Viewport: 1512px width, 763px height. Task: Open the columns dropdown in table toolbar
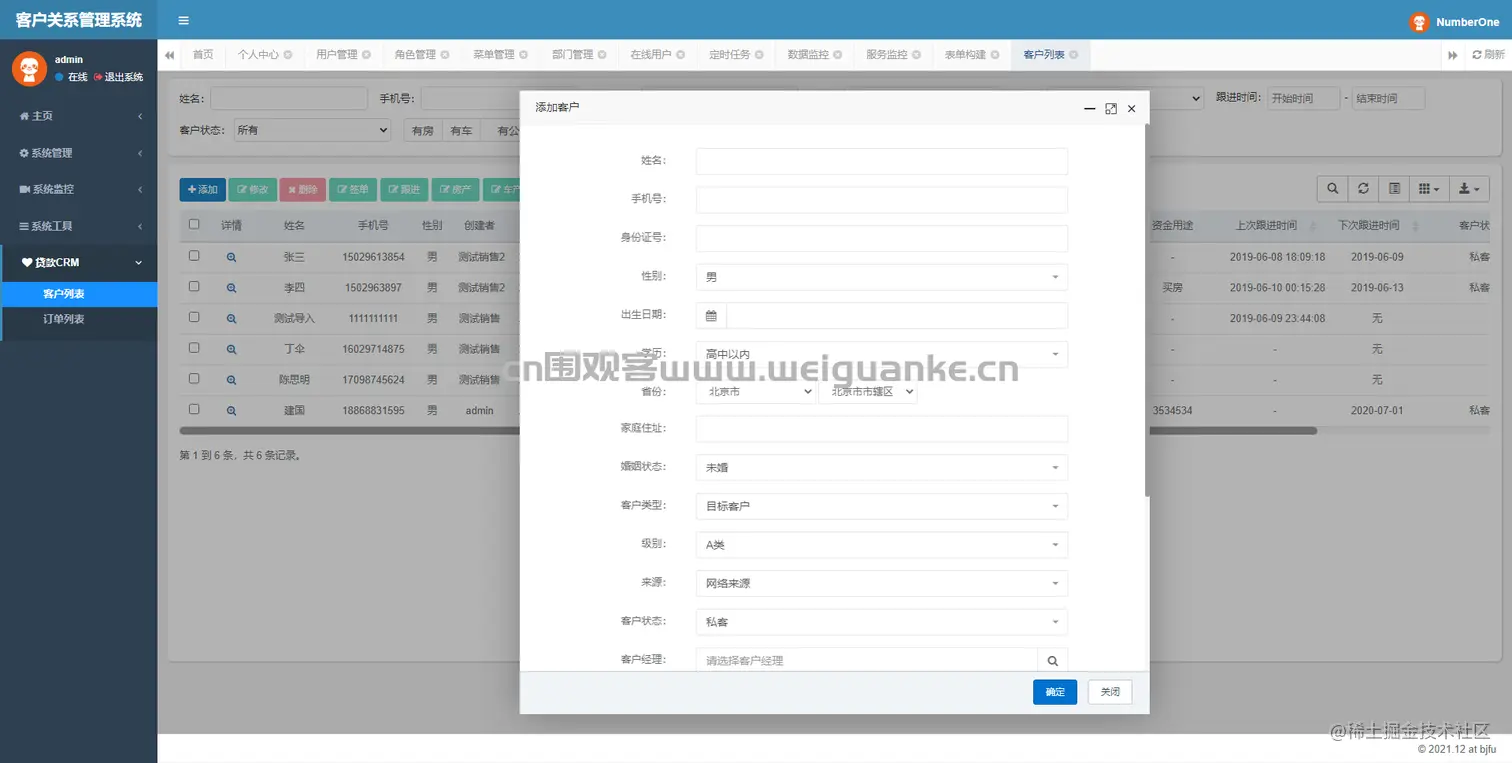1429,188
